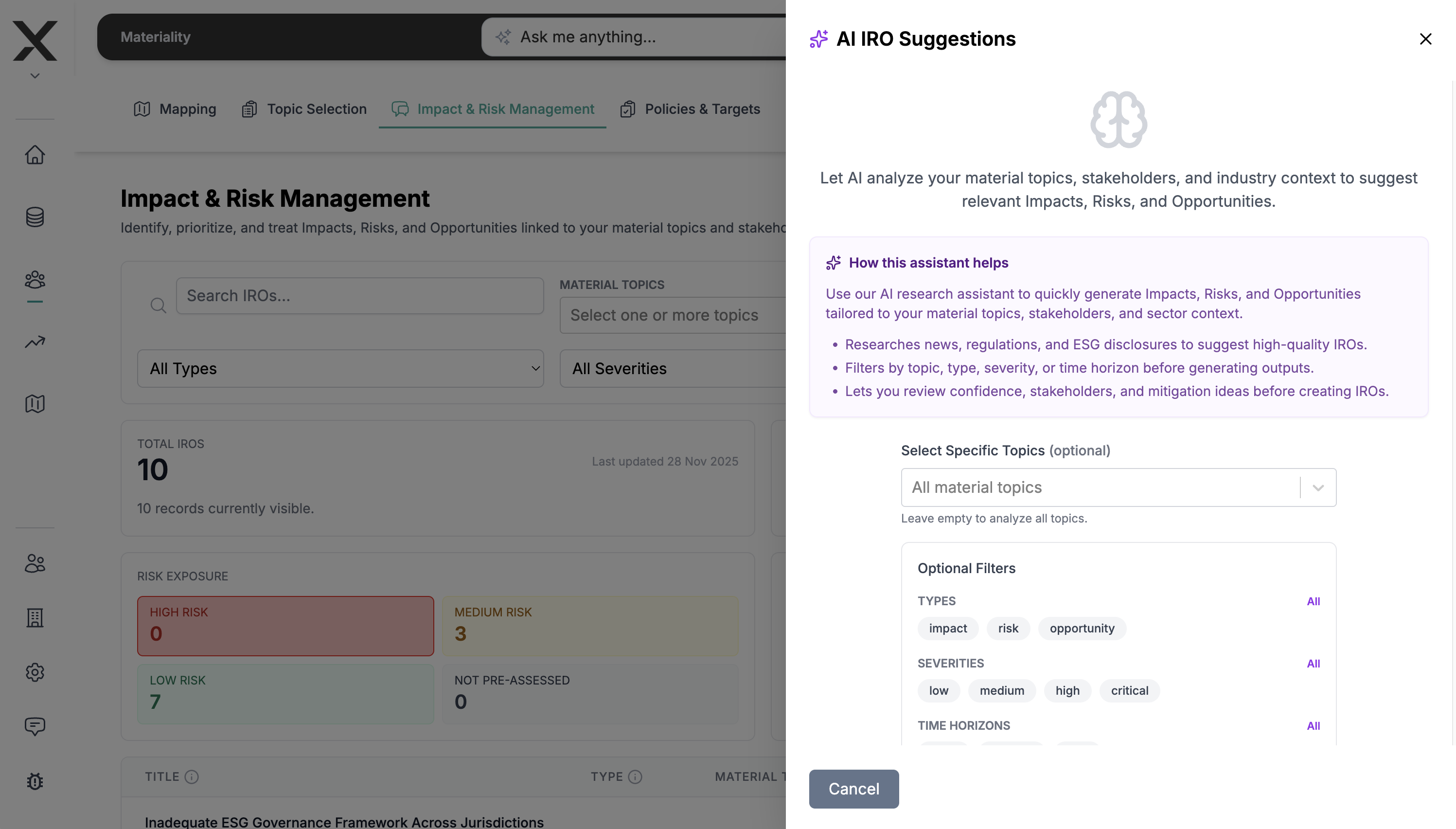1456x829 pixels.
Task: Click the Search IROs input field
Action: pos(359,295)
